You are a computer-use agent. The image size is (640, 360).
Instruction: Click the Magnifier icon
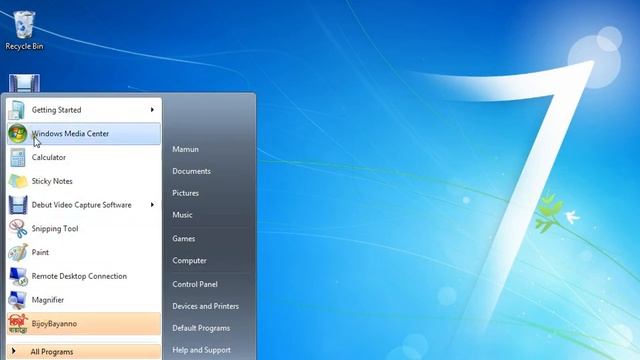pos(18,300)
